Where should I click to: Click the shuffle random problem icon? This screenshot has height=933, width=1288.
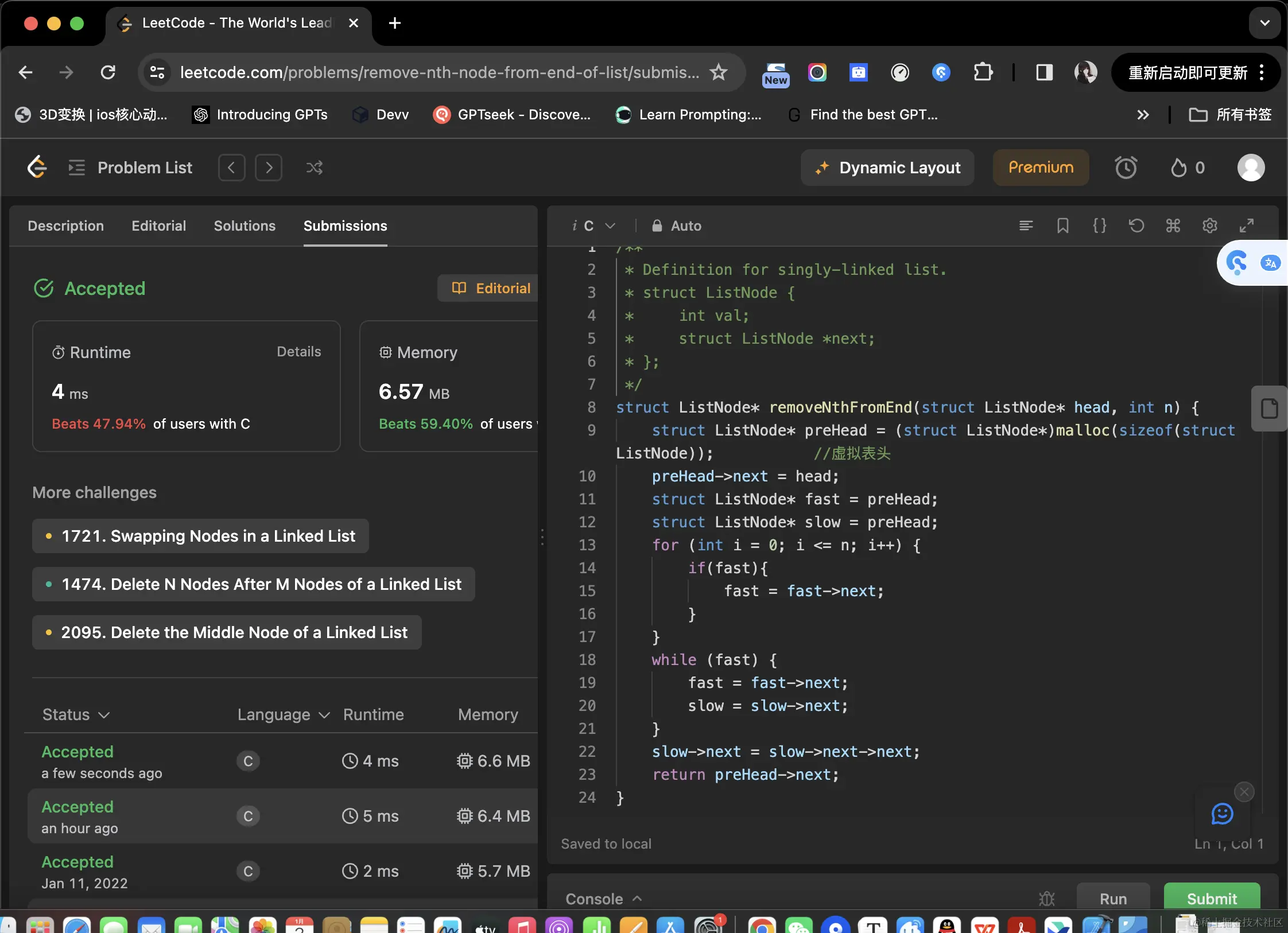click(x=314, y=168)
